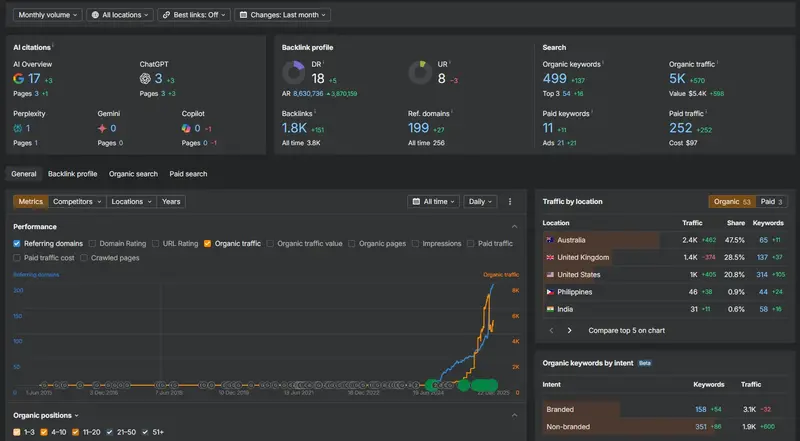
Task: Click the Copilot logo icon
Action: point(187,129)
